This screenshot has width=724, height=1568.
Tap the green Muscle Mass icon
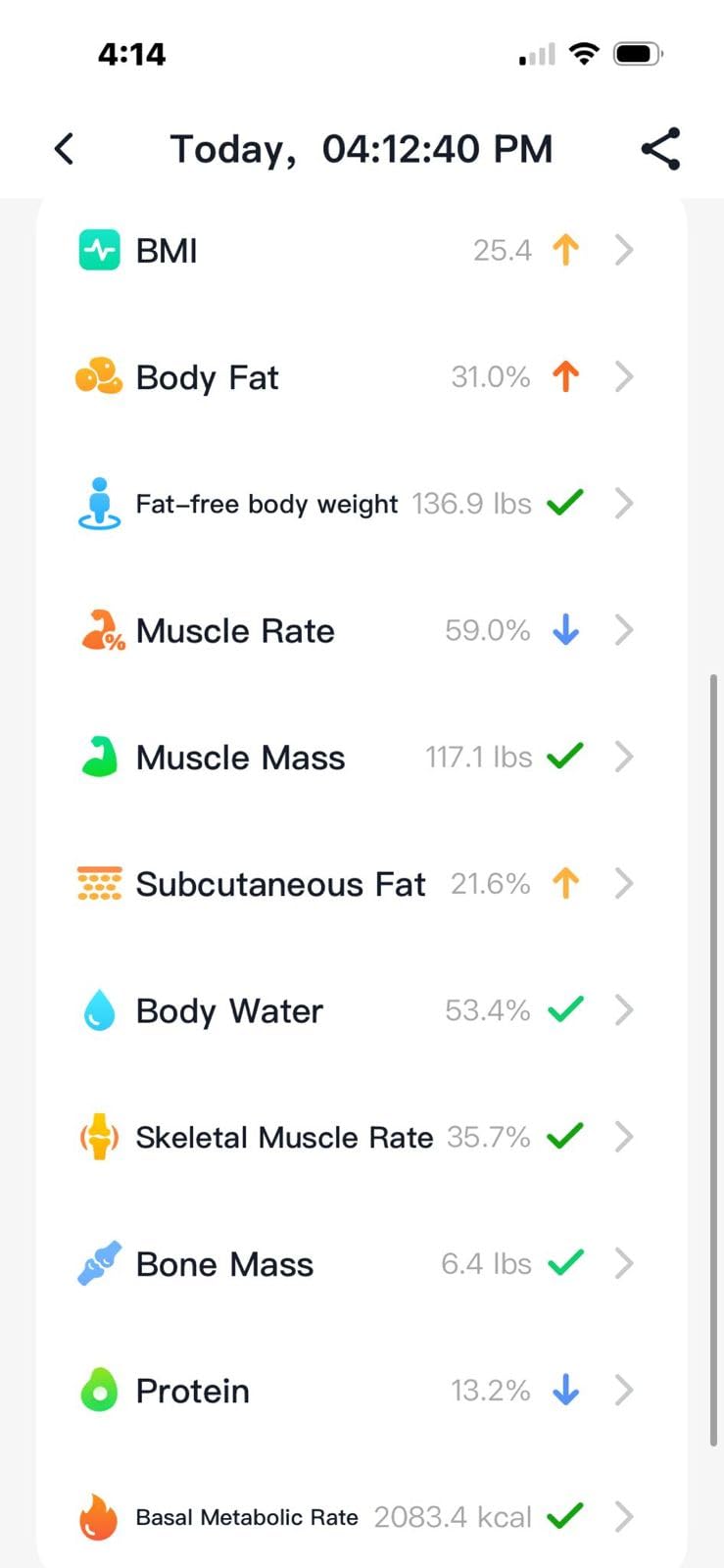tap(99, 758)
